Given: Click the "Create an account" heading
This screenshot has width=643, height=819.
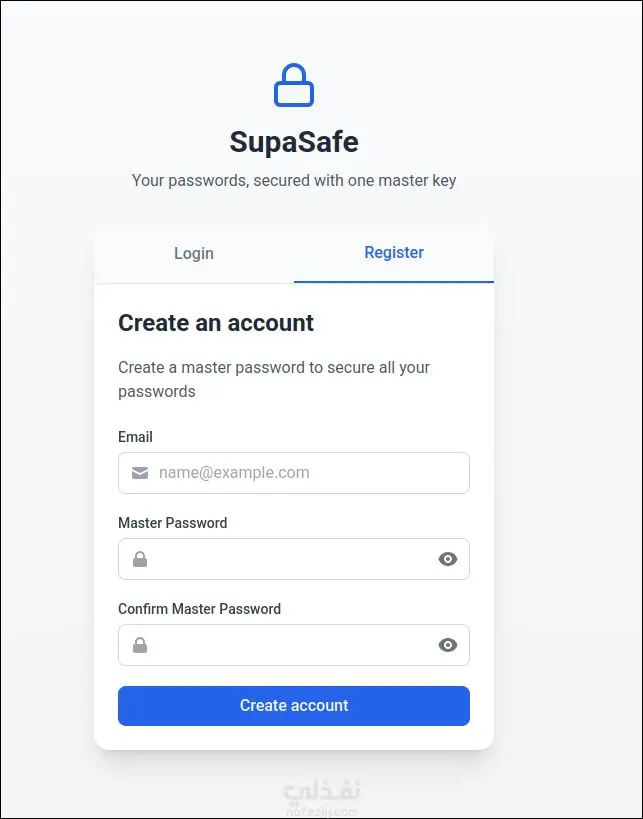Looking at the screenshot, I should [216, 323].
